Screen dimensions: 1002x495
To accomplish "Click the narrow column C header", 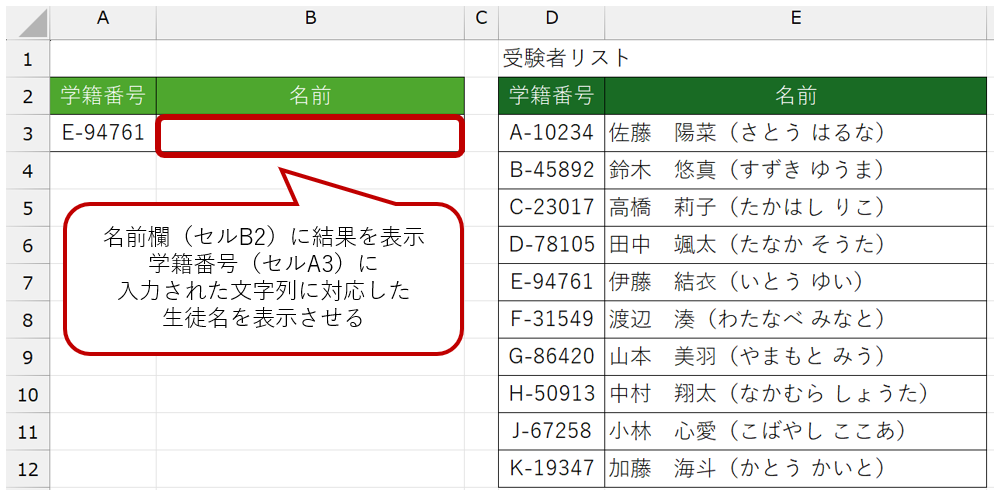I will 481,17.
